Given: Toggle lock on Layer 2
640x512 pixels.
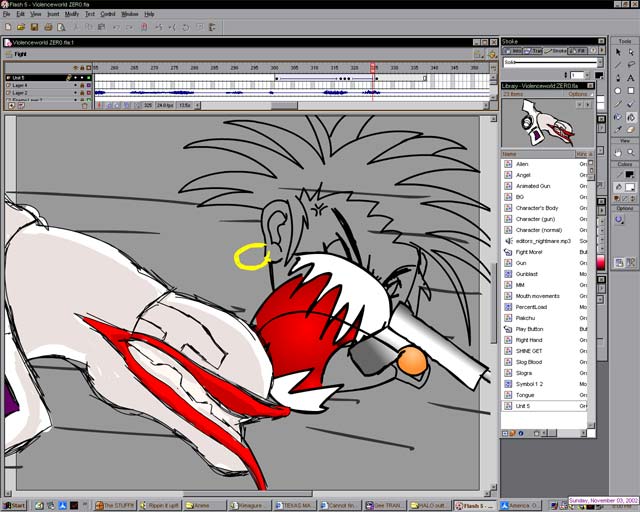Looking at the screenshot, I should (82, 93).
